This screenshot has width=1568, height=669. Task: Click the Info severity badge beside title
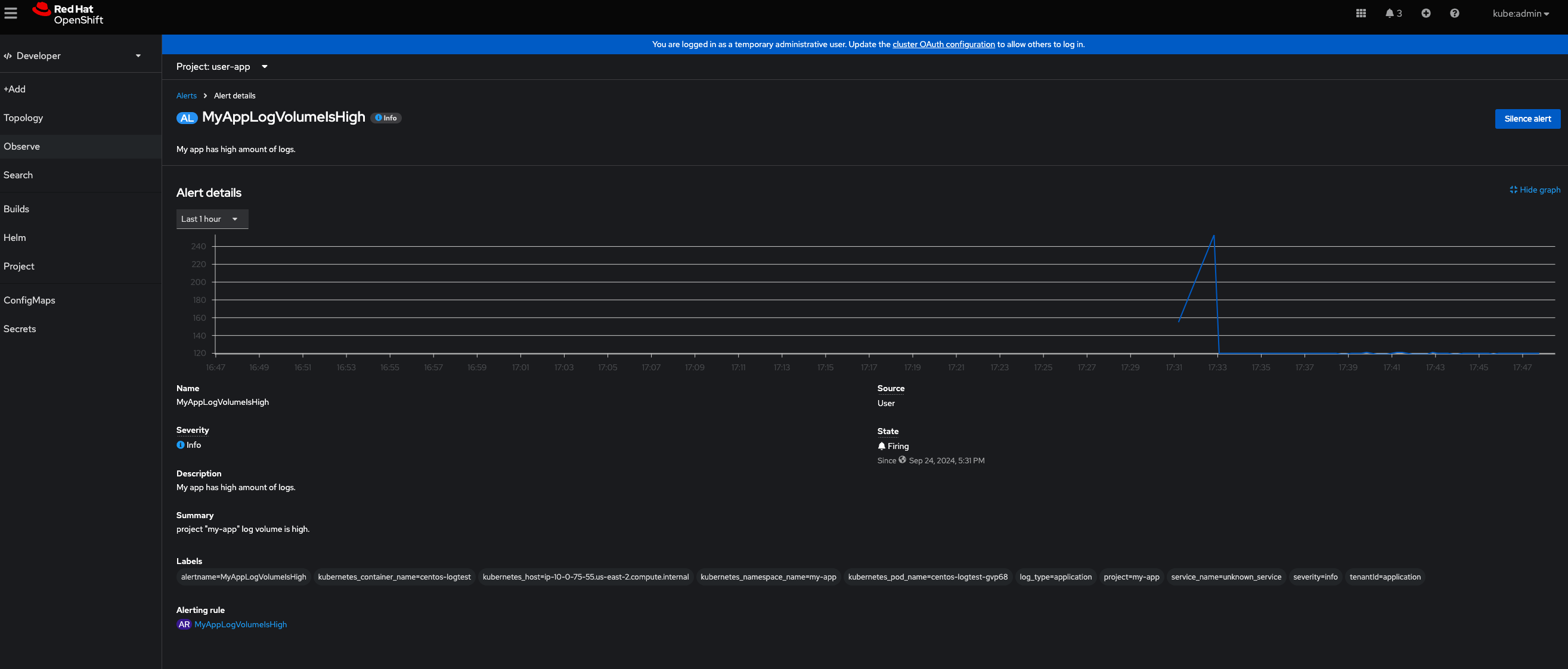click(386, 118)
